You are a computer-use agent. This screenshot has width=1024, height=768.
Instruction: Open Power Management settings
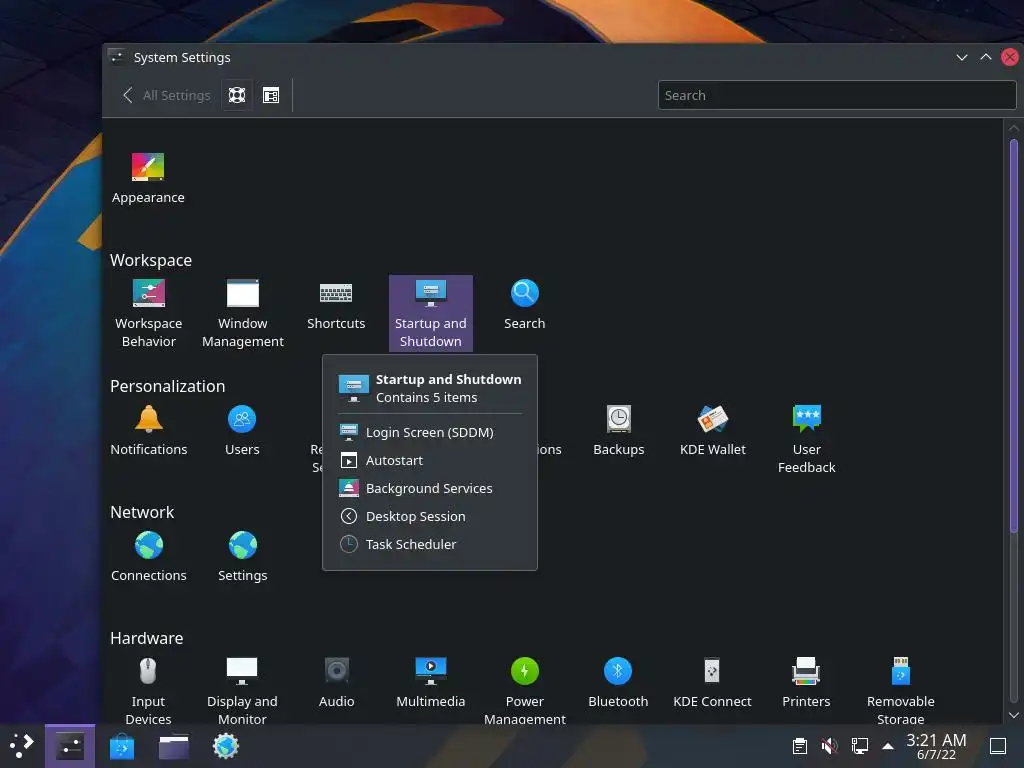(524, 691)
